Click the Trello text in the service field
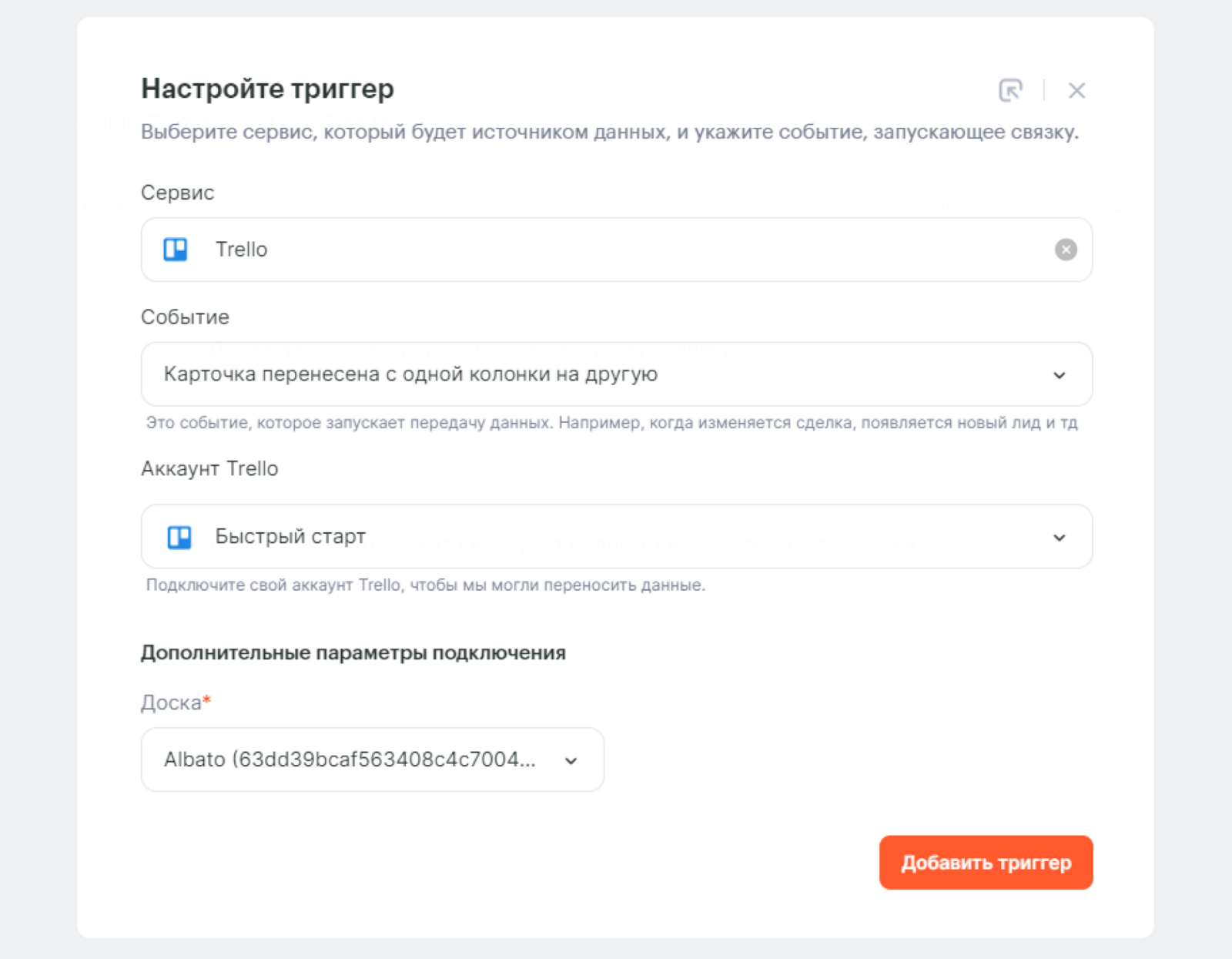This screenshot has width=1232, height=959. (x=241, y=250)
